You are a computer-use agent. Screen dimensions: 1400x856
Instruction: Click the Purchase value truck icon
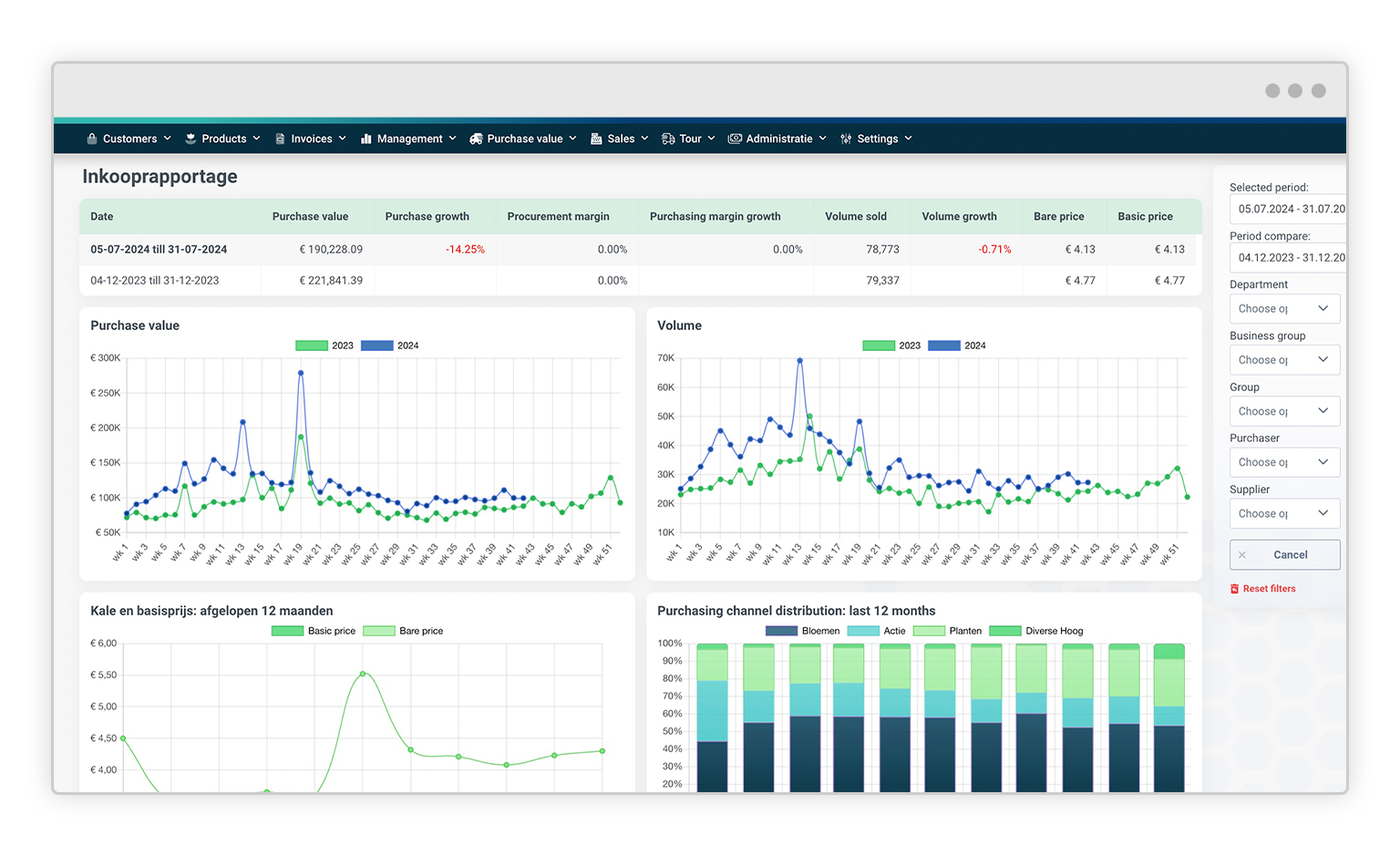[x=476, y=139]
